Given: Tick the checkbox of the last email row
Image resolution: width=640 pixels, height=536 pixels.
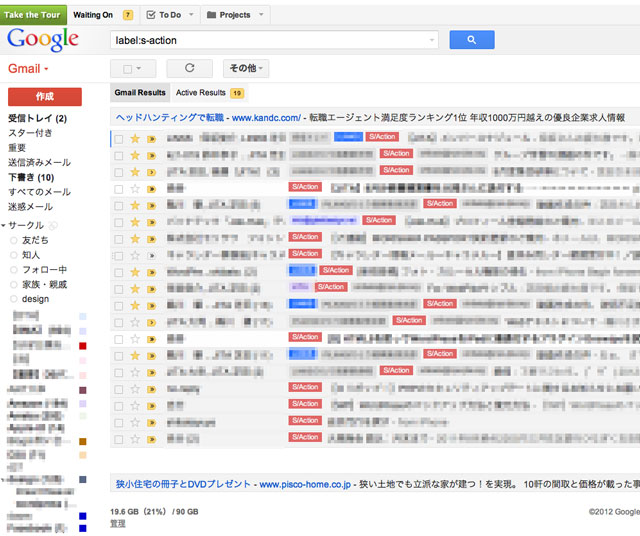Looking at the screenshot, I should pos(119,440).
